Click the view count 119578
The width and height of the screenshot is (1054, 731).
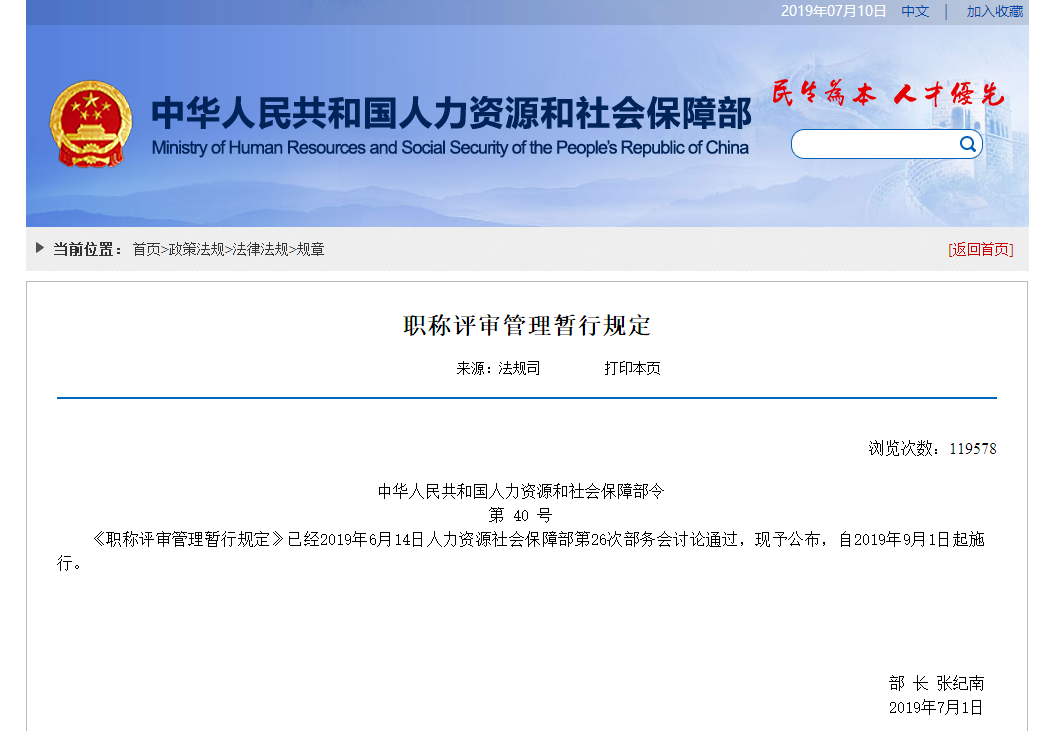click(x=973, y=449)
